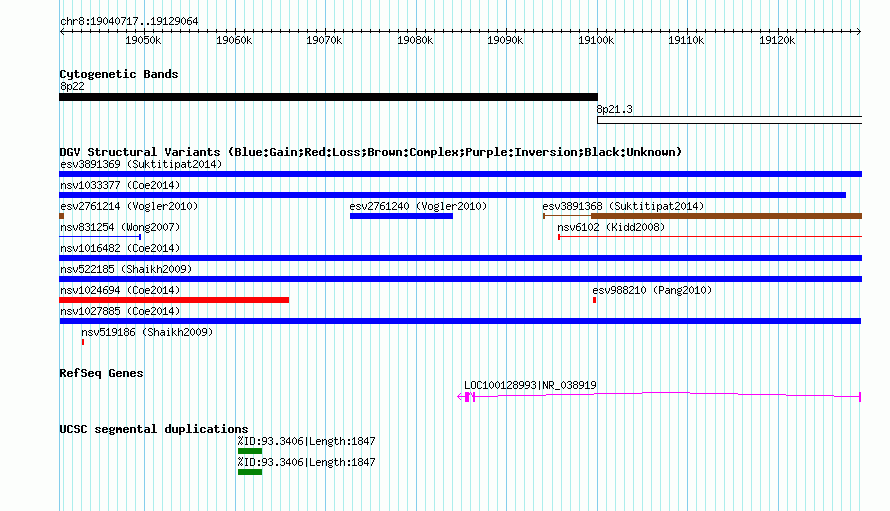Screen dimensions: 890x511
Task: Click the 8p21.3 cytogenetic band bar
Action: click(x=729, y=120)
